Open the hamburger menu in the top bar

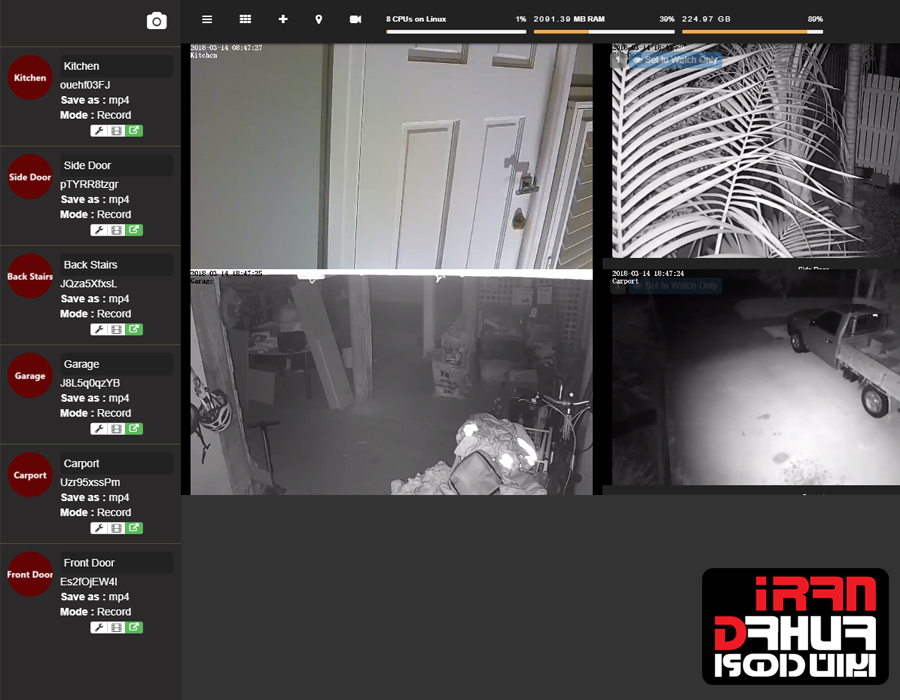207,20
